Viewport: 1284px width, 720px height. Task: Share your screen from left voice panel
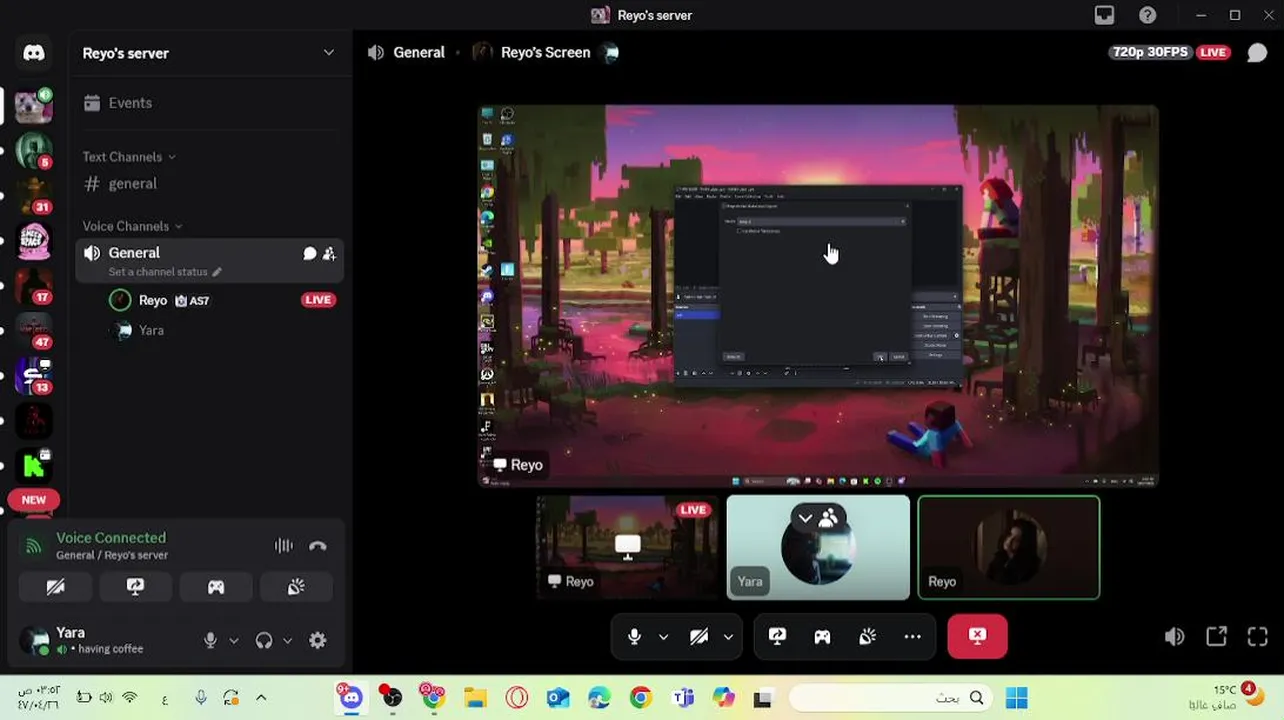pos(136,587)
